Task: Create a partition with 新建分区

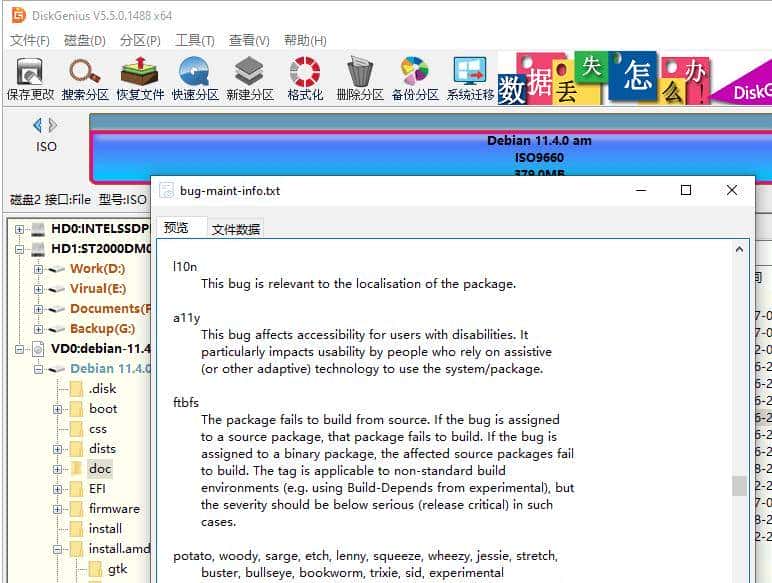Action: click(250, 79)
